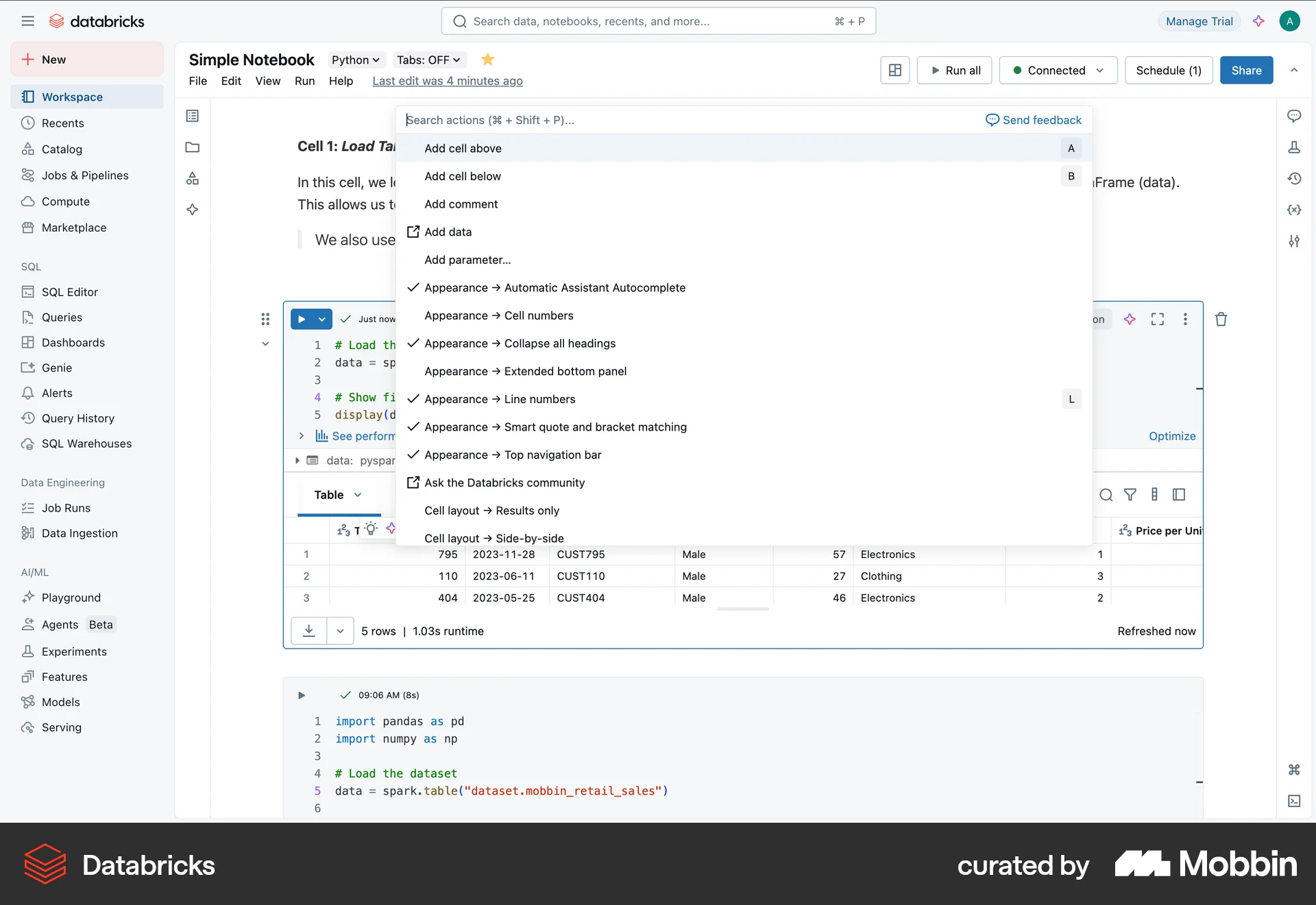This screenshot has width=1316, height=905.
Task: Open the environment settings sliders icon
Action: pos(1295,241)
